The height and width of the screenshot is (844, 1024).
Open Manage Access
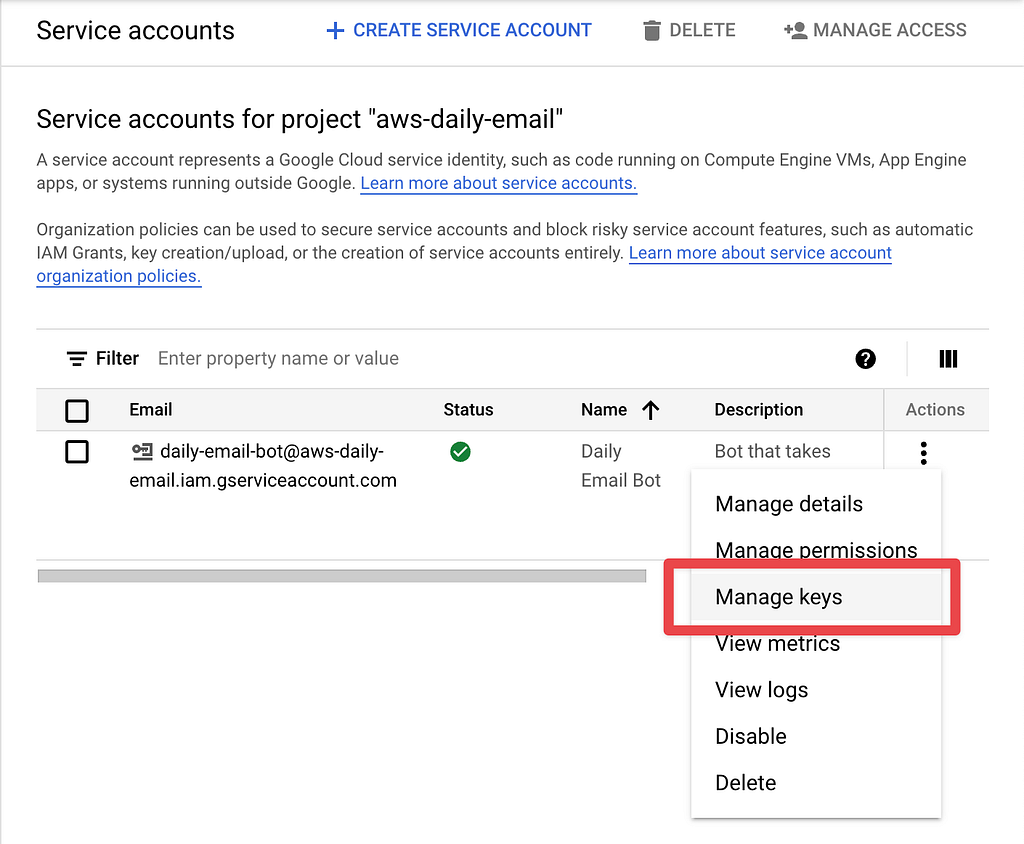[875, 30]
